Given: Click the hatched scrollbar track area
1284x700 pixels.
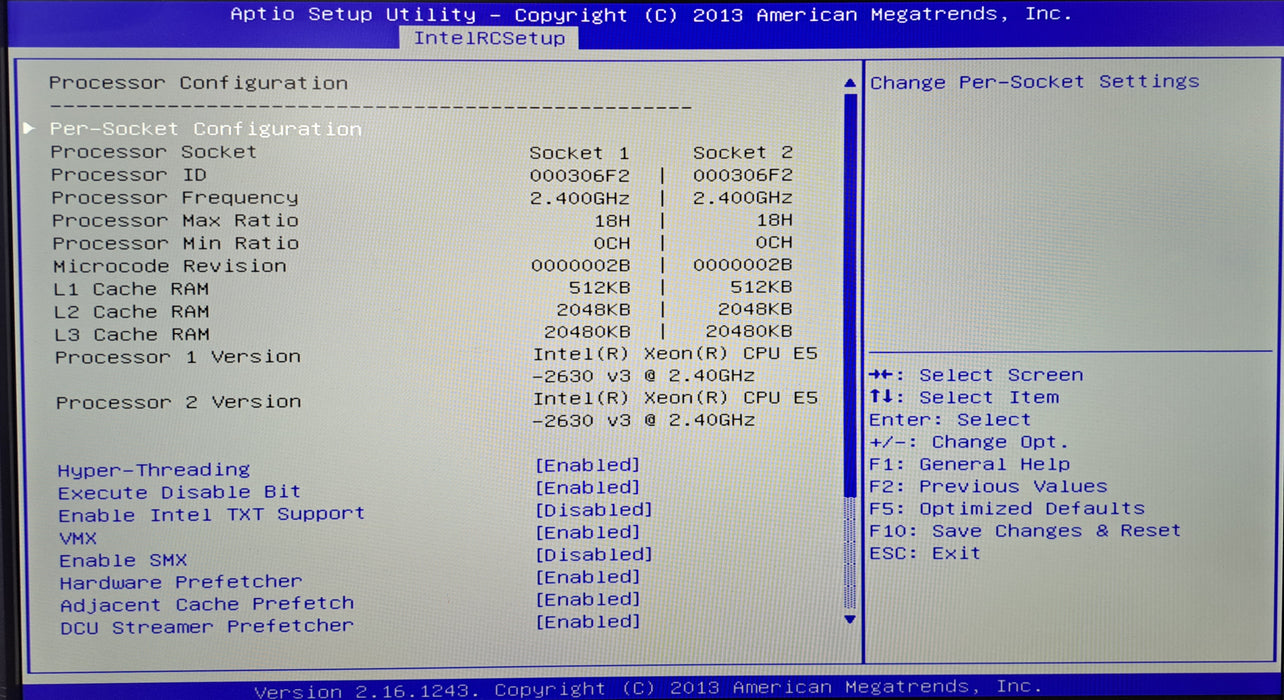Looking at the screenshot, I should pos(851,553).
